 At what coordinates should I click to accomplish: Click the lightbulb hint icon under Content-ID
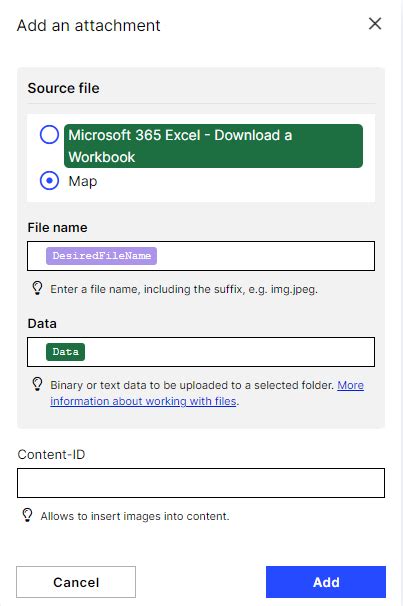click(x=27, y=515)
